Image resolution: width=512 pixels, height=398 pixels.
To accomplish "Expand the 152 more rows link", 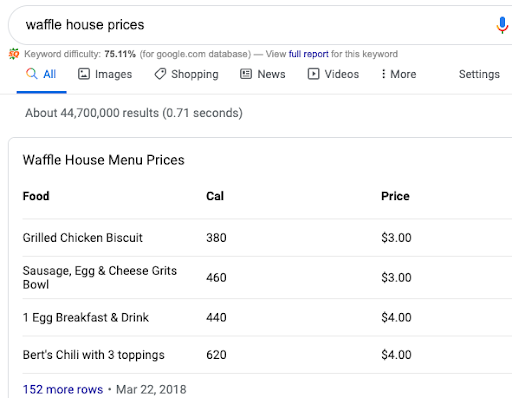I will [63, 389].
